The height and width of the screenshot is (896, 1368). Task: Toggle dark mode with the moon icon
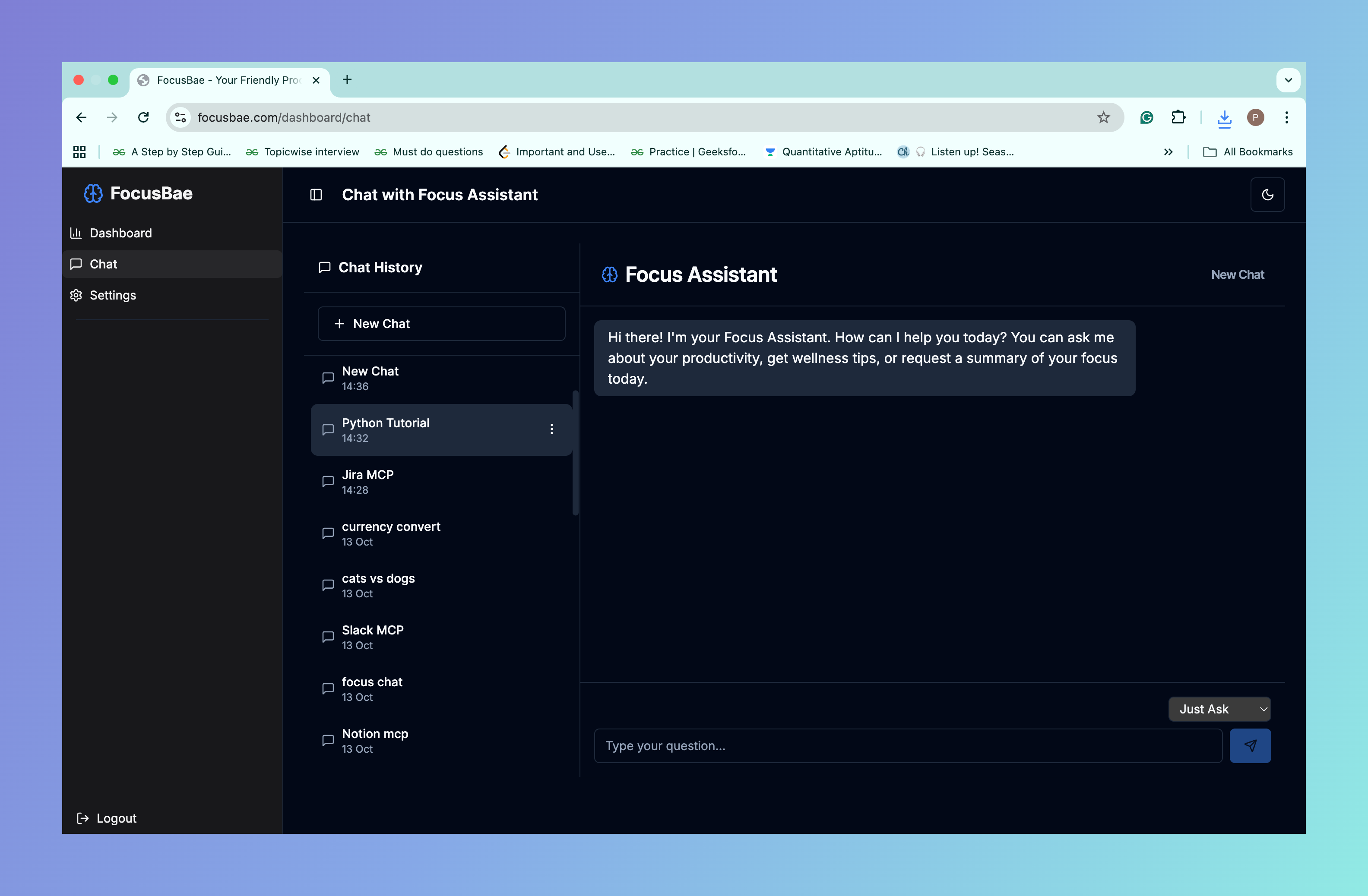[x=1267, y=195]
